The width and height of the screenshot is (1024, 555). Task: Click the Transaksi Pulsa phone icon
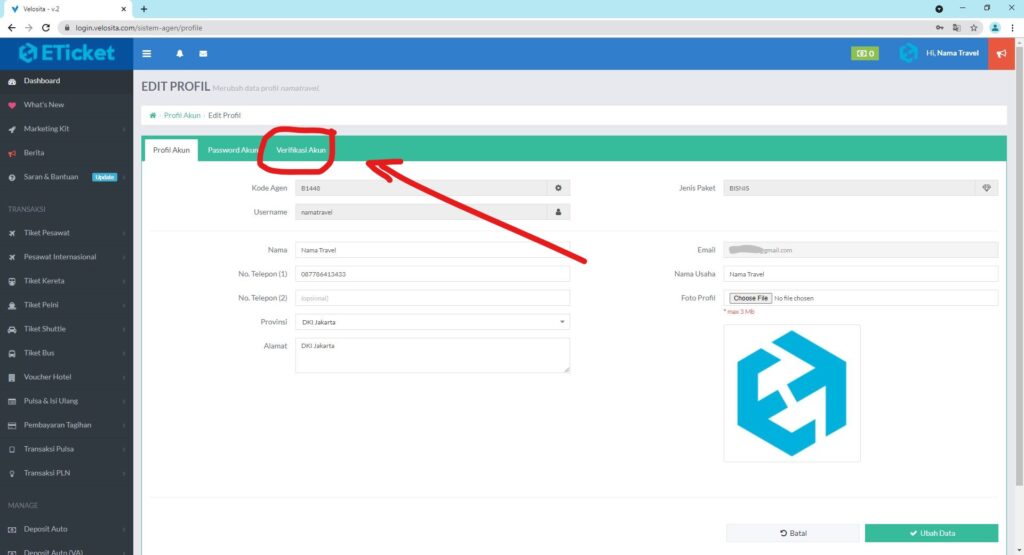[x=12, y=449]
